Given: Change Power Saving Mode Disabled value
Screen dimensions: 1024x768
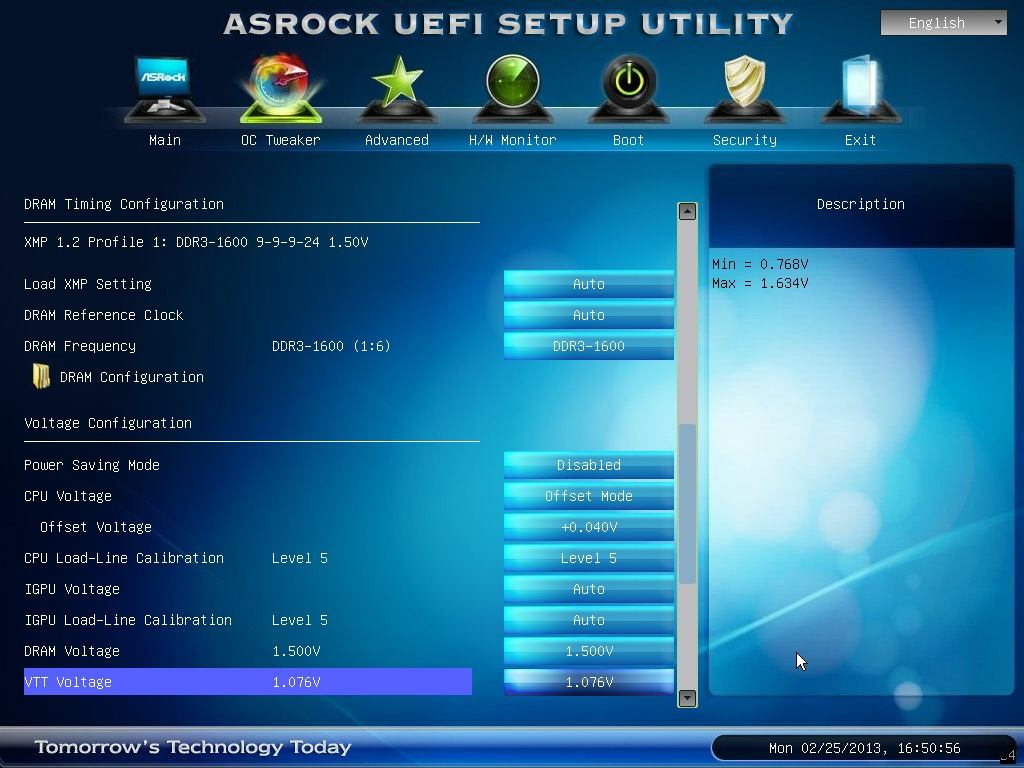Looking at the screenshot, I should pyautogui.click(x=588, y=465).
